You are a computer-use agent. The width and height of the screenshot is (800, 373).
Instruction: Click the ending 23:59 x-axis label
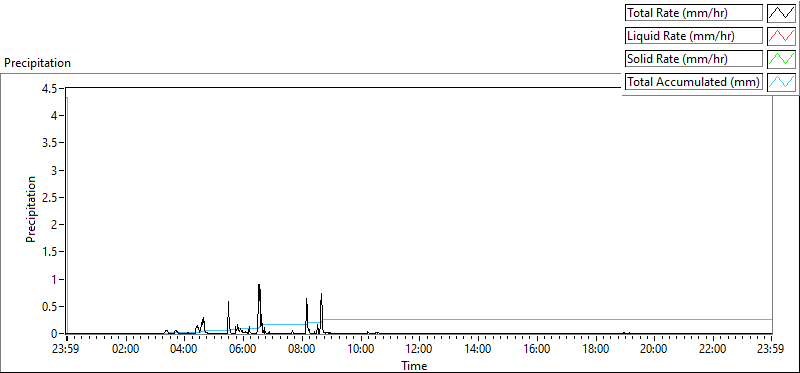click(x=771, y=350)
